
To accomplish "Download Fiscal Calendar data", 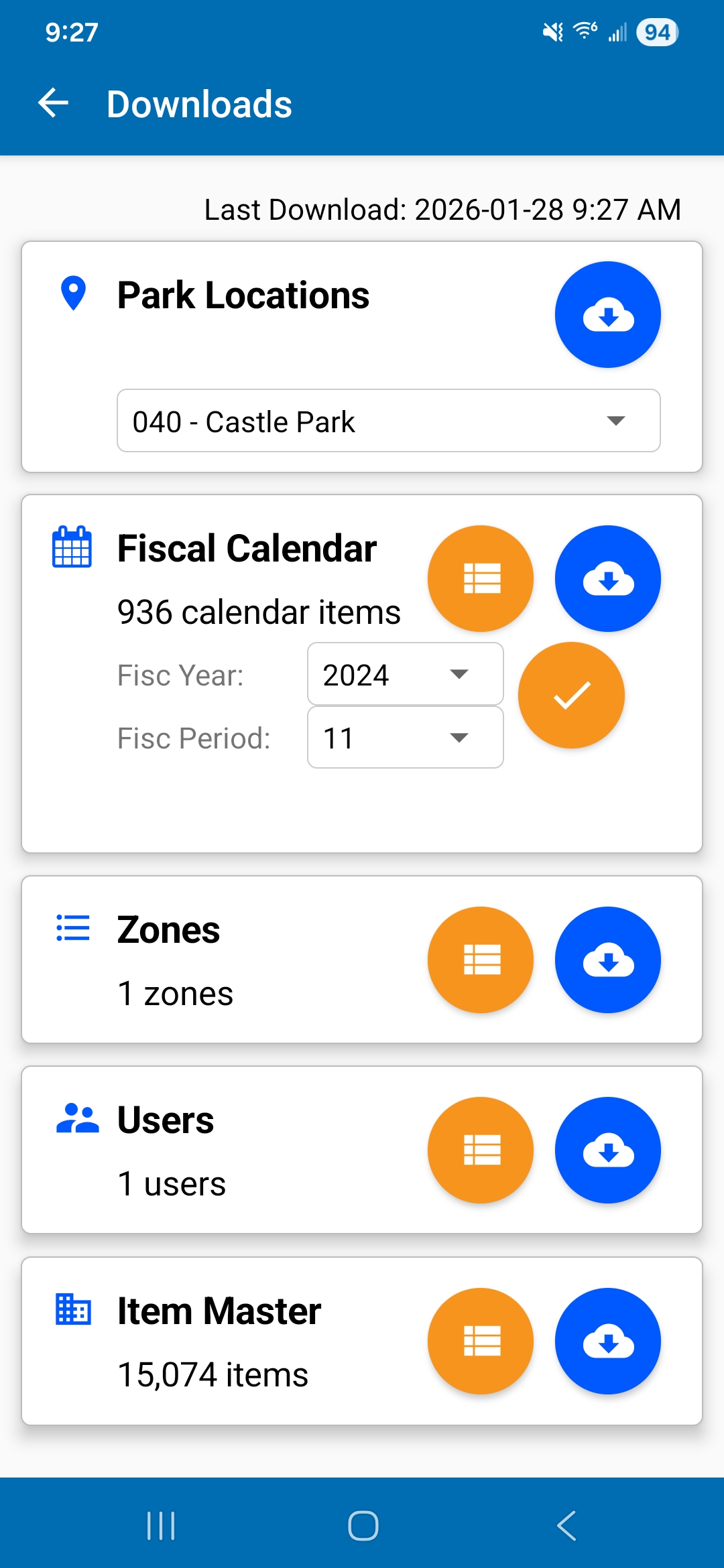I will pos(607,578).
